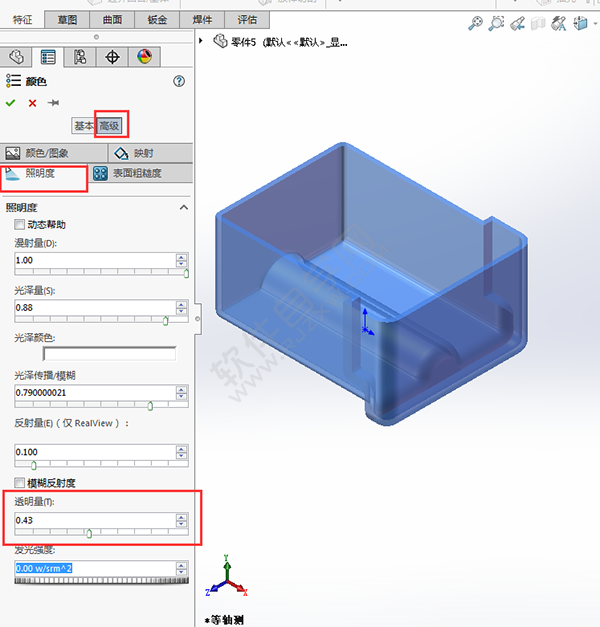Click the 发光强度 value field

[x=94, y=568]
